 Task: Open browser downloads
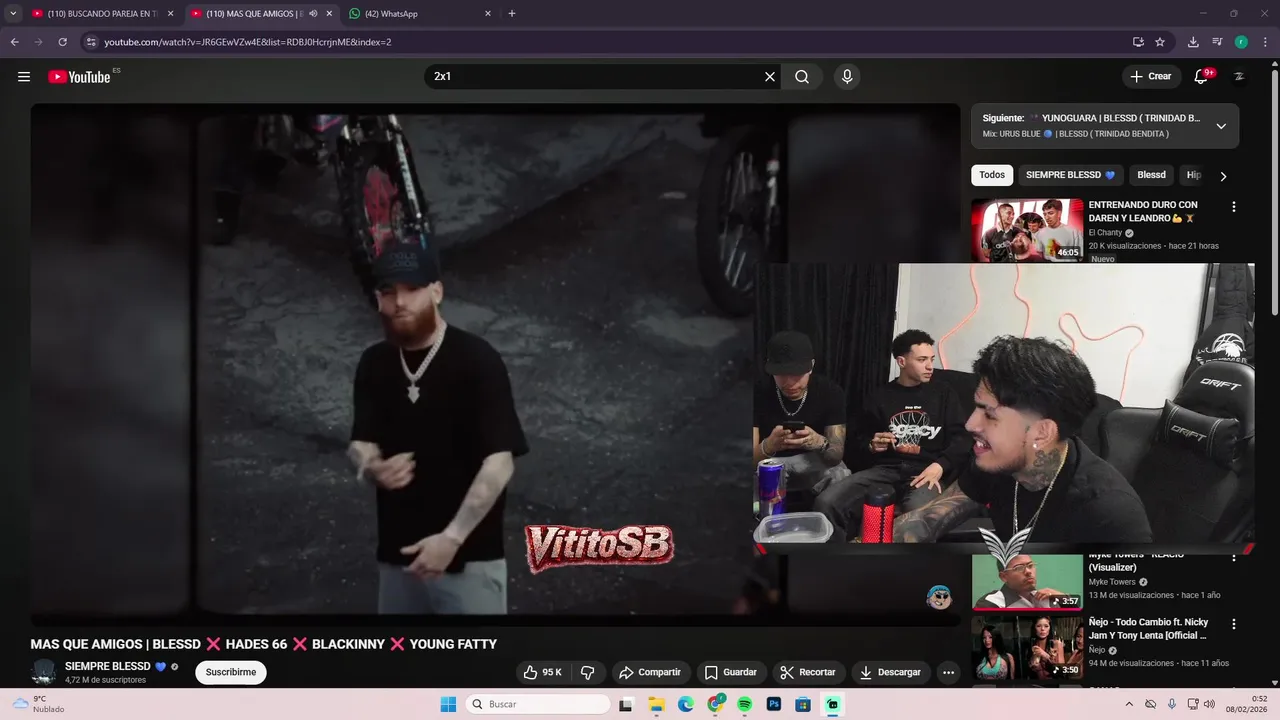point(1193,42)
